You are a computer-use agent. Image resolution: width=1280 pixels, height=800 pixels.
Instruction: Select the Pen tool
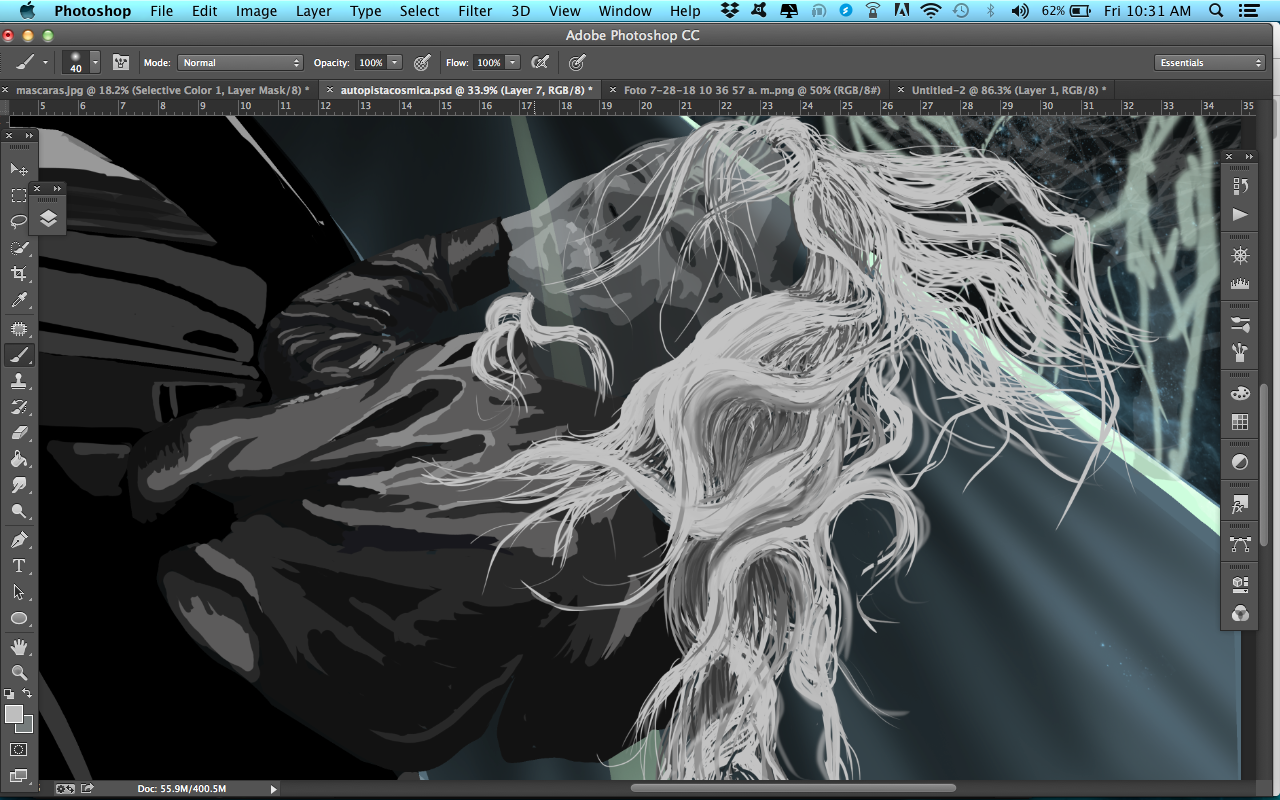(x=19, y=540)
